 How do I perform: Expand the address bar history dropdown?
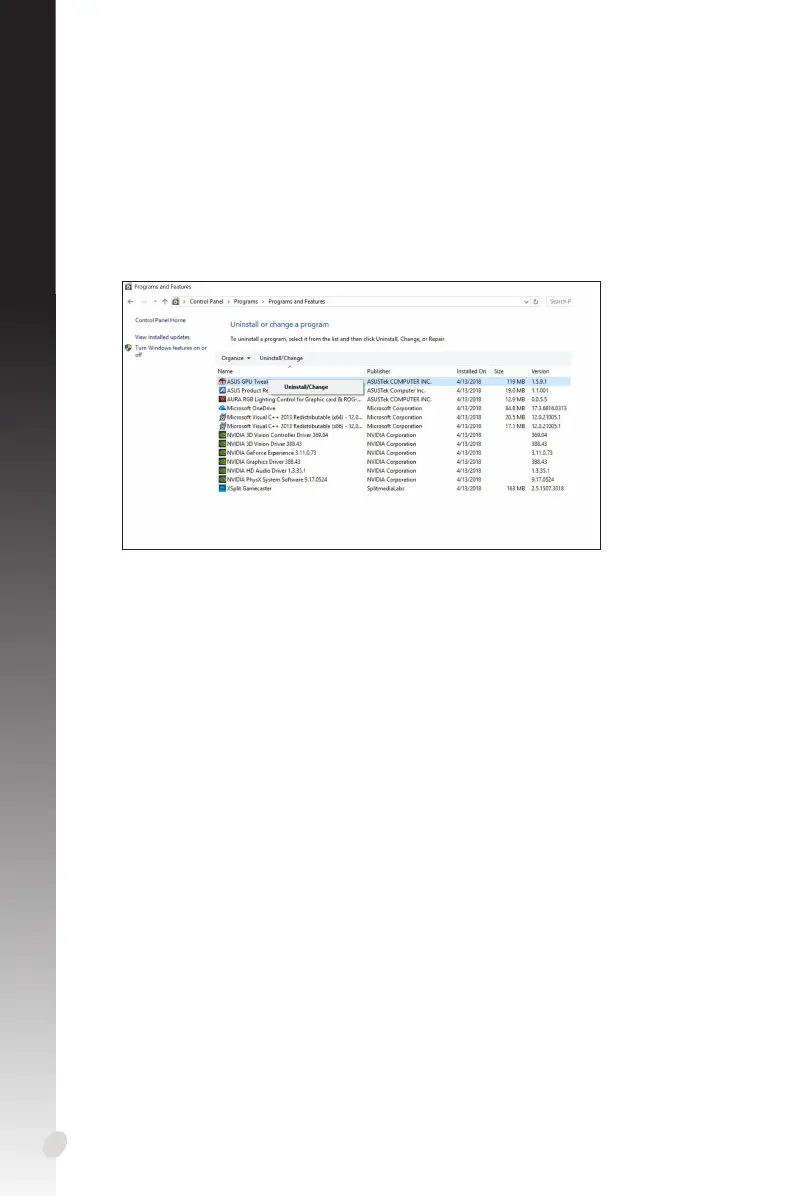[x=526, y=302]
